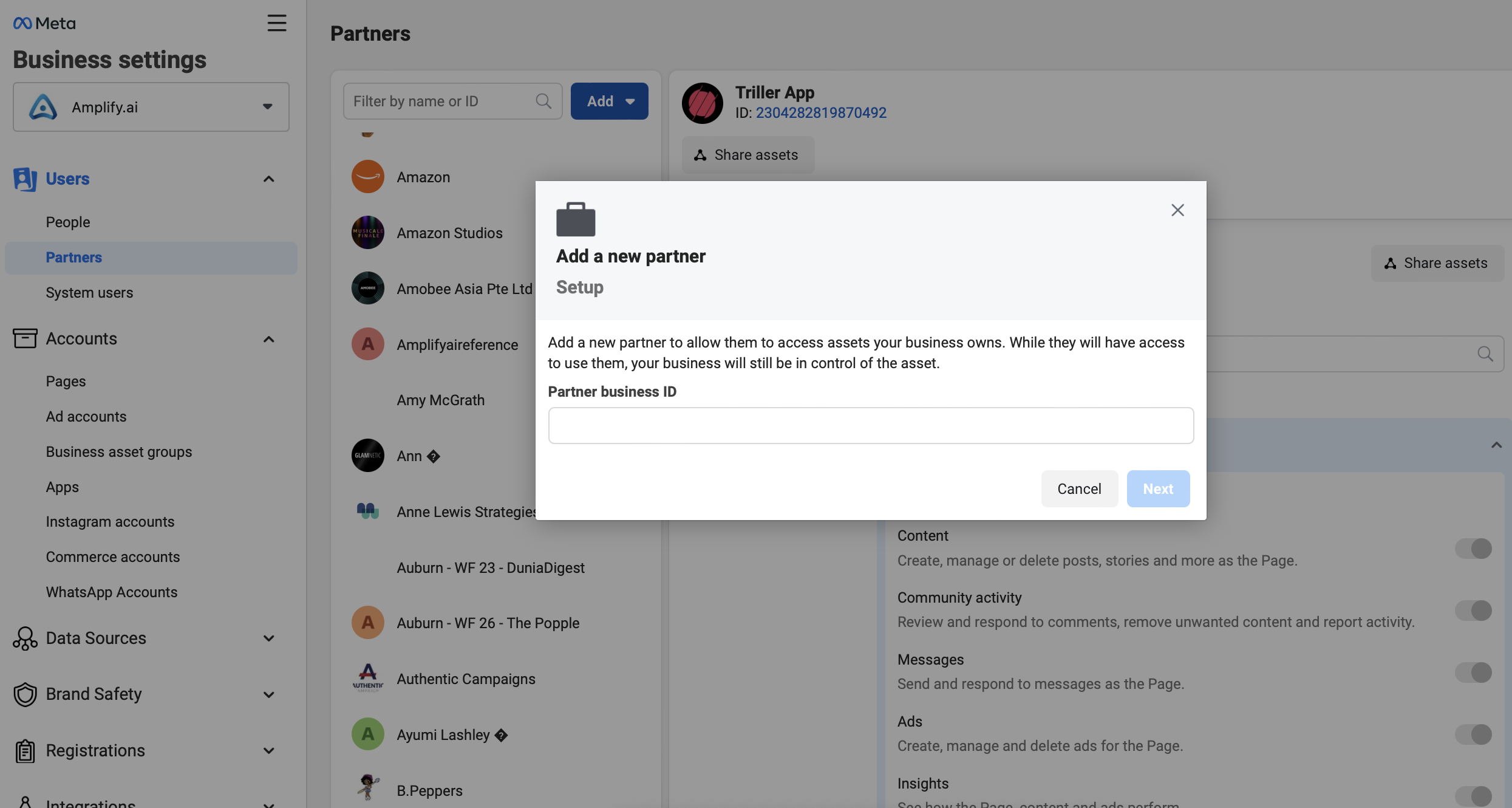Toggle the Messages permission switch
The image size is (1512, 808).
point(1473,673)
